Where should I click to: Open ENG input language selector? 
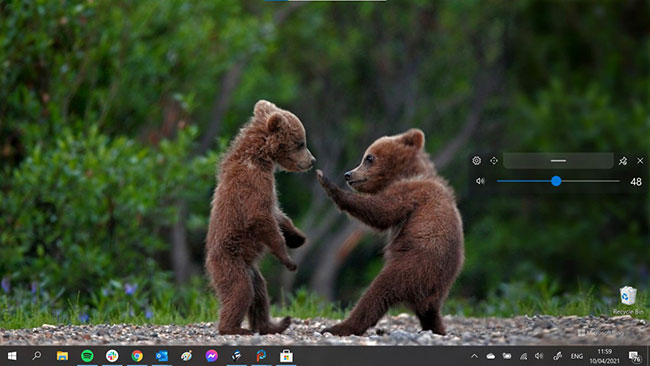[x=577, y=356]
